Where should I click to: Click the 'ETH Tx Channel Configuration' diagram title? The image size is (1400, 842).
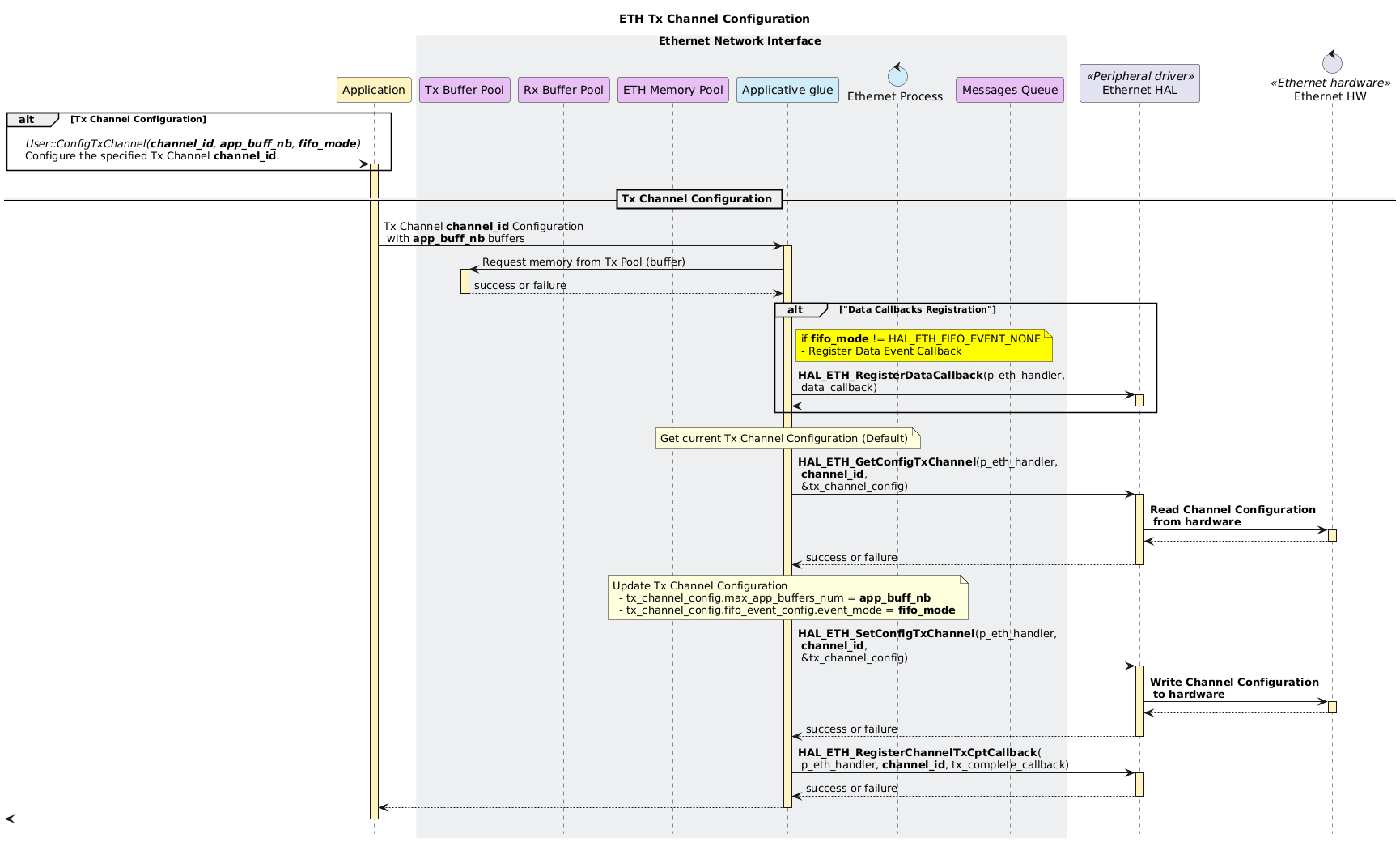pyautogui.click(x=714, y=19)
